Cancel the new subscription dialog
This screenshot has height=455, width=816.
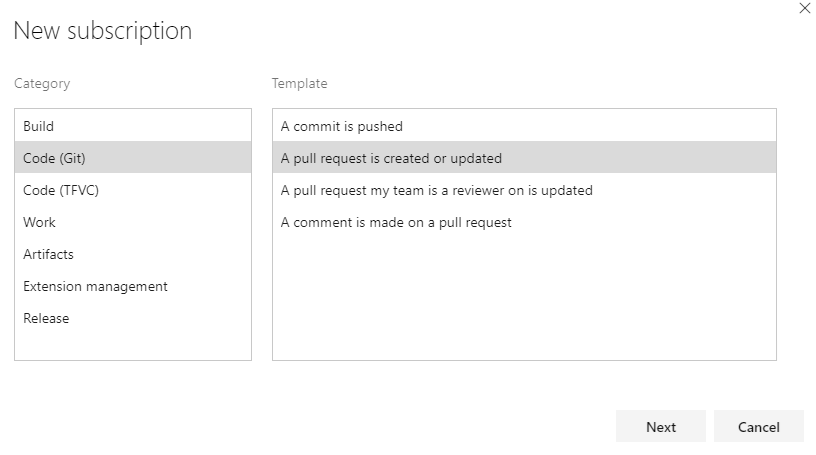click(759, 427)
